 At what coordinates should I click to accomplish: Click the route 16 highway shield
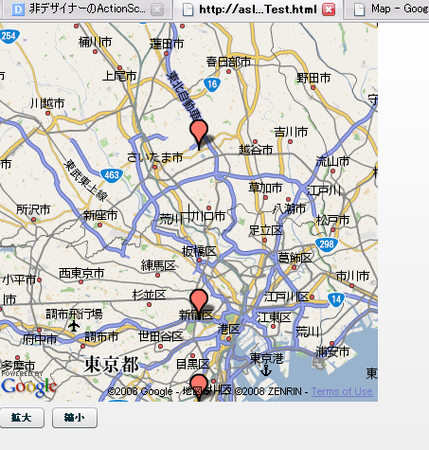(x=212, y=85)
